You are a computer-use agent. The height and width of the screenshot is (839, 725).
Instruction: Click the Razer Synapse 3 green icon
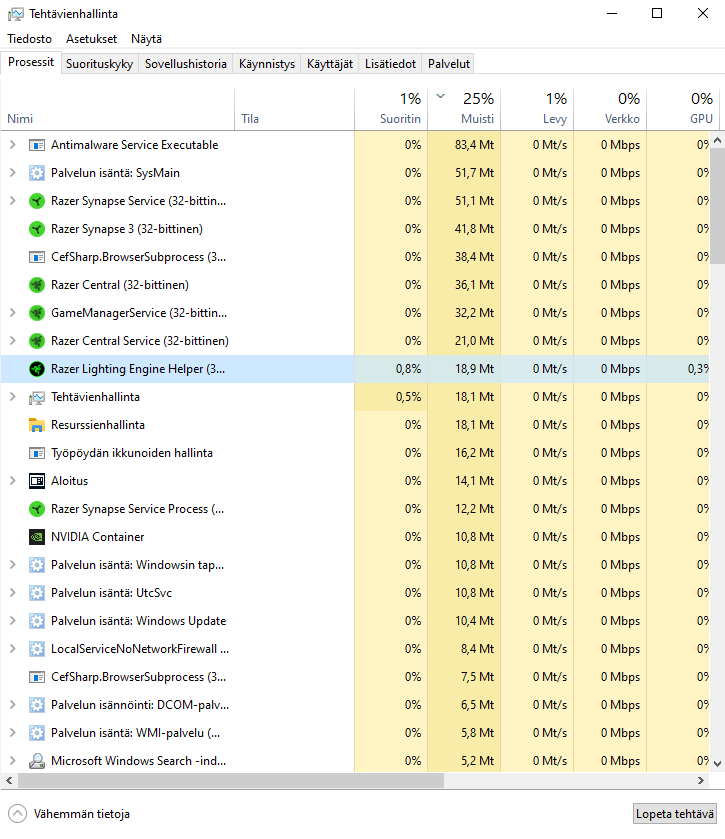tap(36, 229)
